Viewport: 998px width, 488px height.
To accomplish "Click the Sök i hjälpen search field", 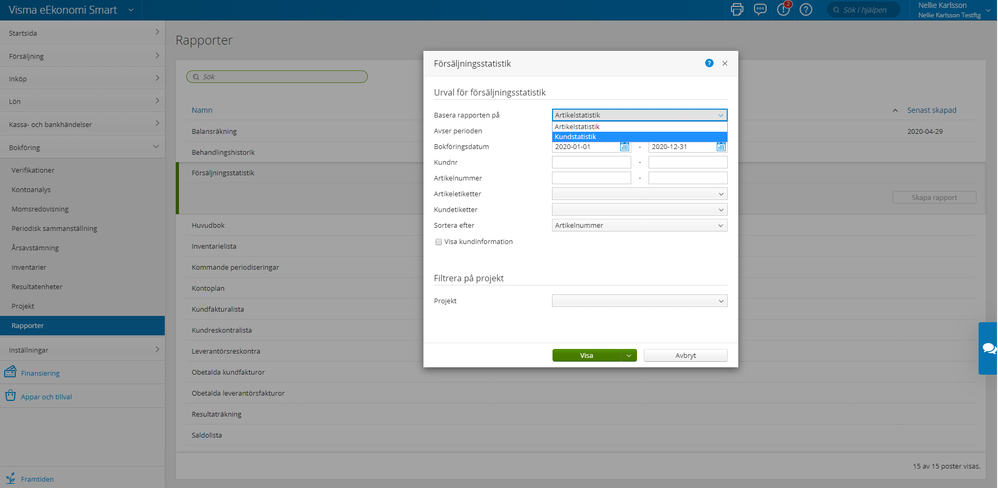I will coord(864,10).
